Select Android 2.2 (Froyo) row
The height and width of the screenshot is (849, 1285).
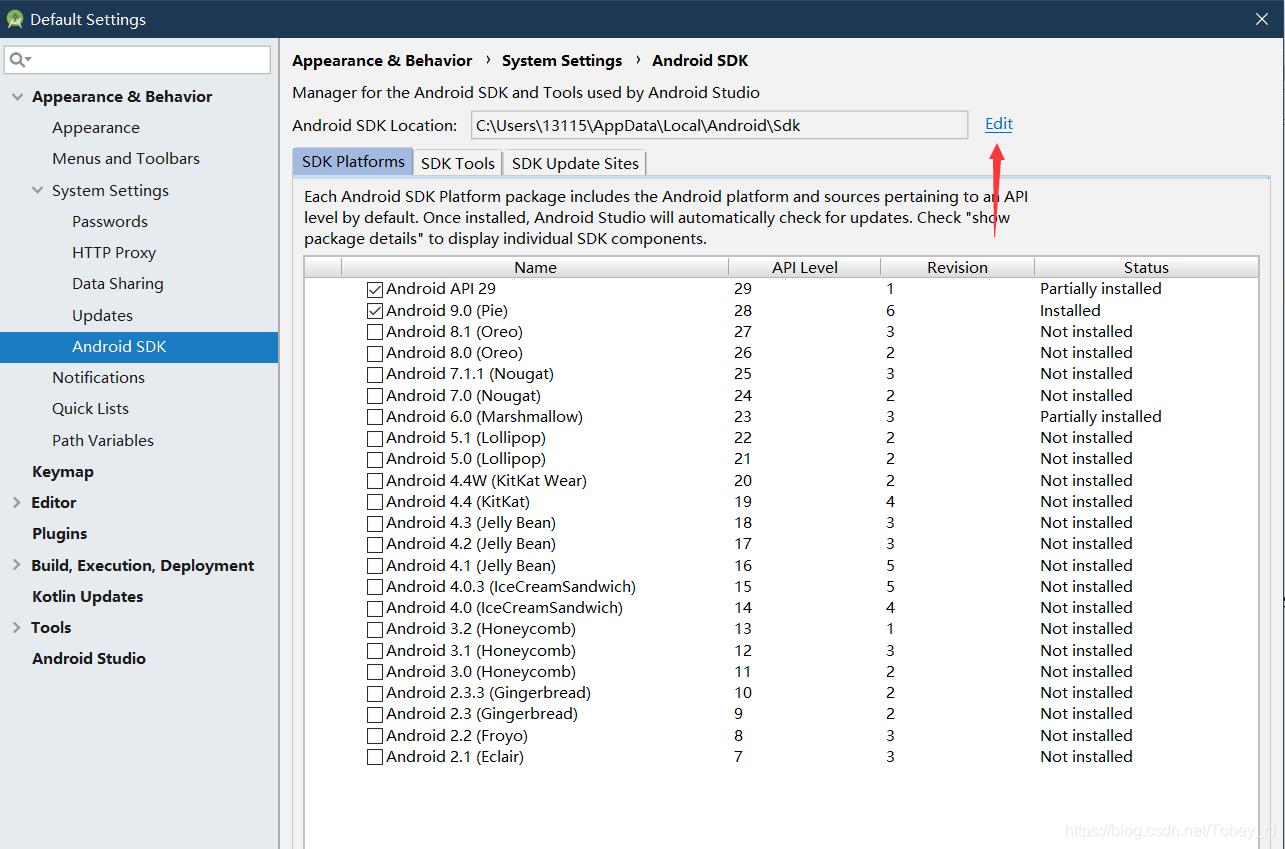click(x=781, y=736)
